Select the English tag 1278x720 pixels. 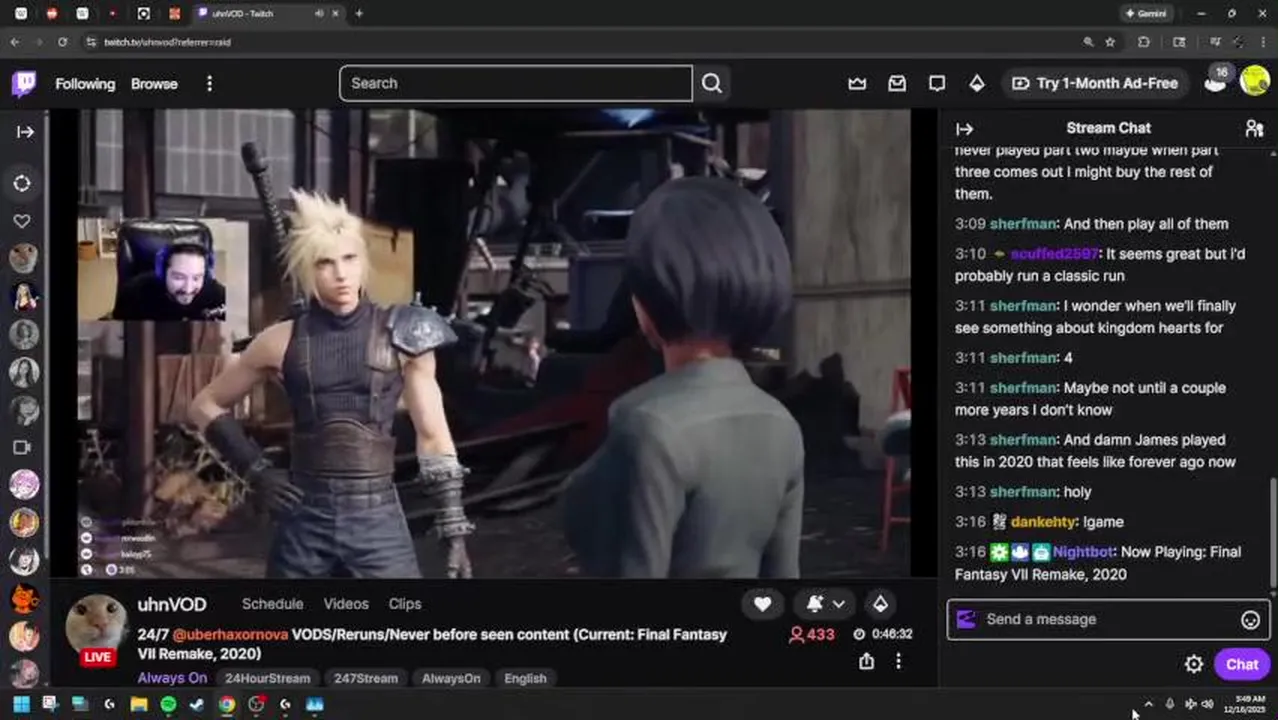pyautogui.click(x=525, y=678)
